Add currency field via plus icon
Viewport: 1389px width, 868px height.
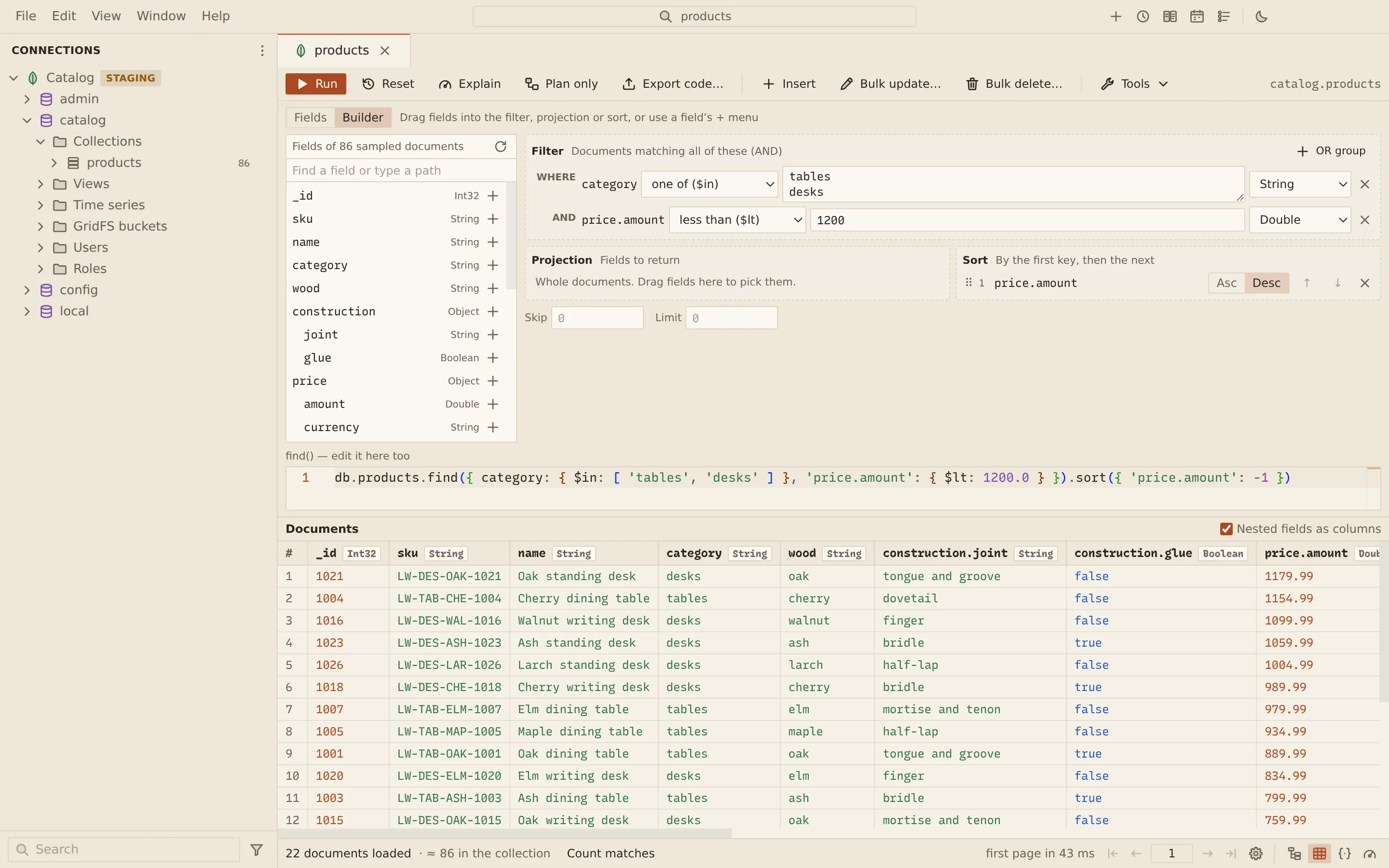coord(492,427)
